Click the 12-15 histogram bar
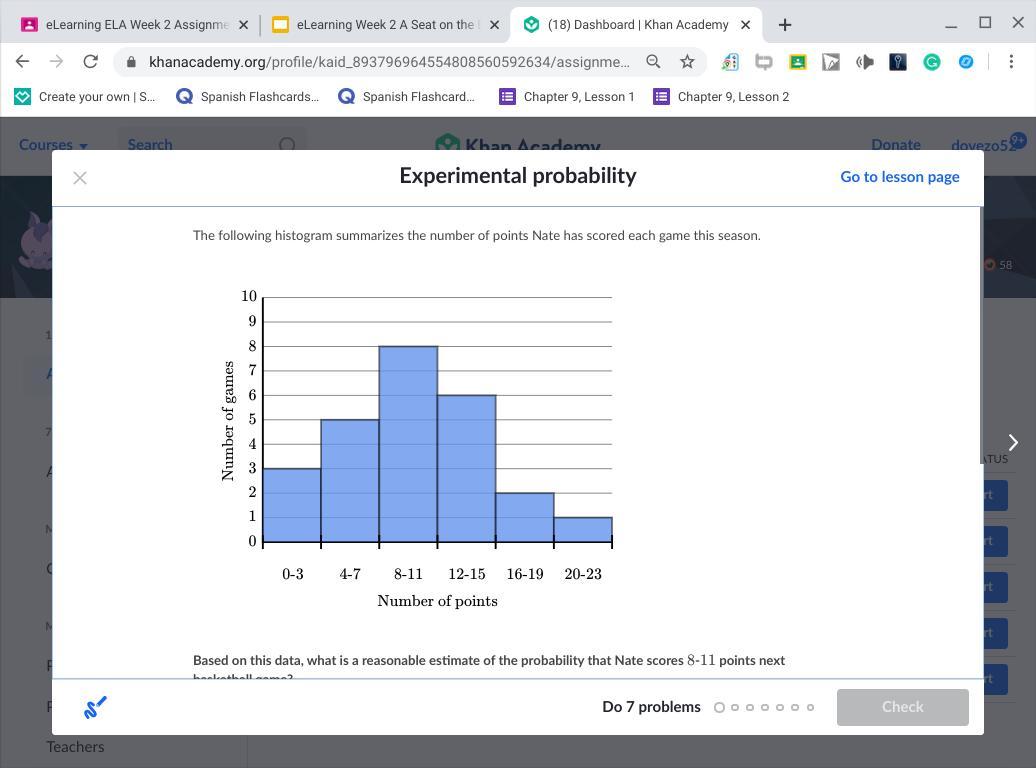The width and height of the screenshot is (1036, 768). [466, 469]
